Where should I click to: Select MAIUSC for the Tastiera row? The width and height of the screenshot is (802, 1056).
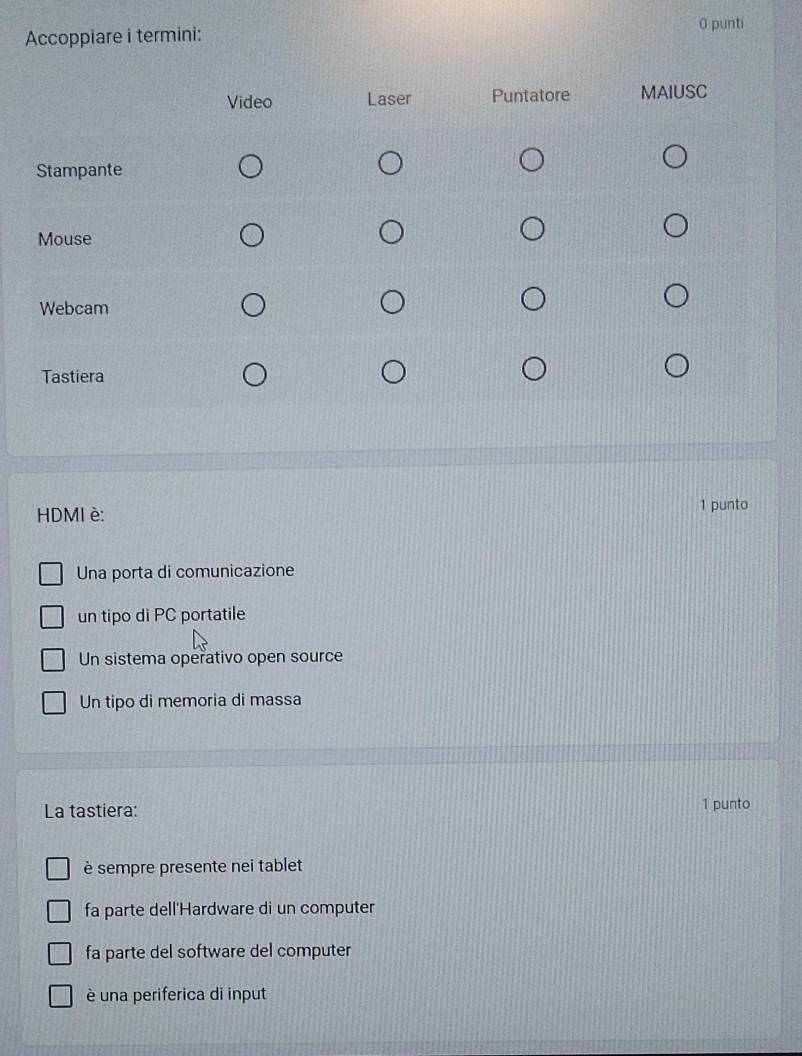click(x=677, y=366)
